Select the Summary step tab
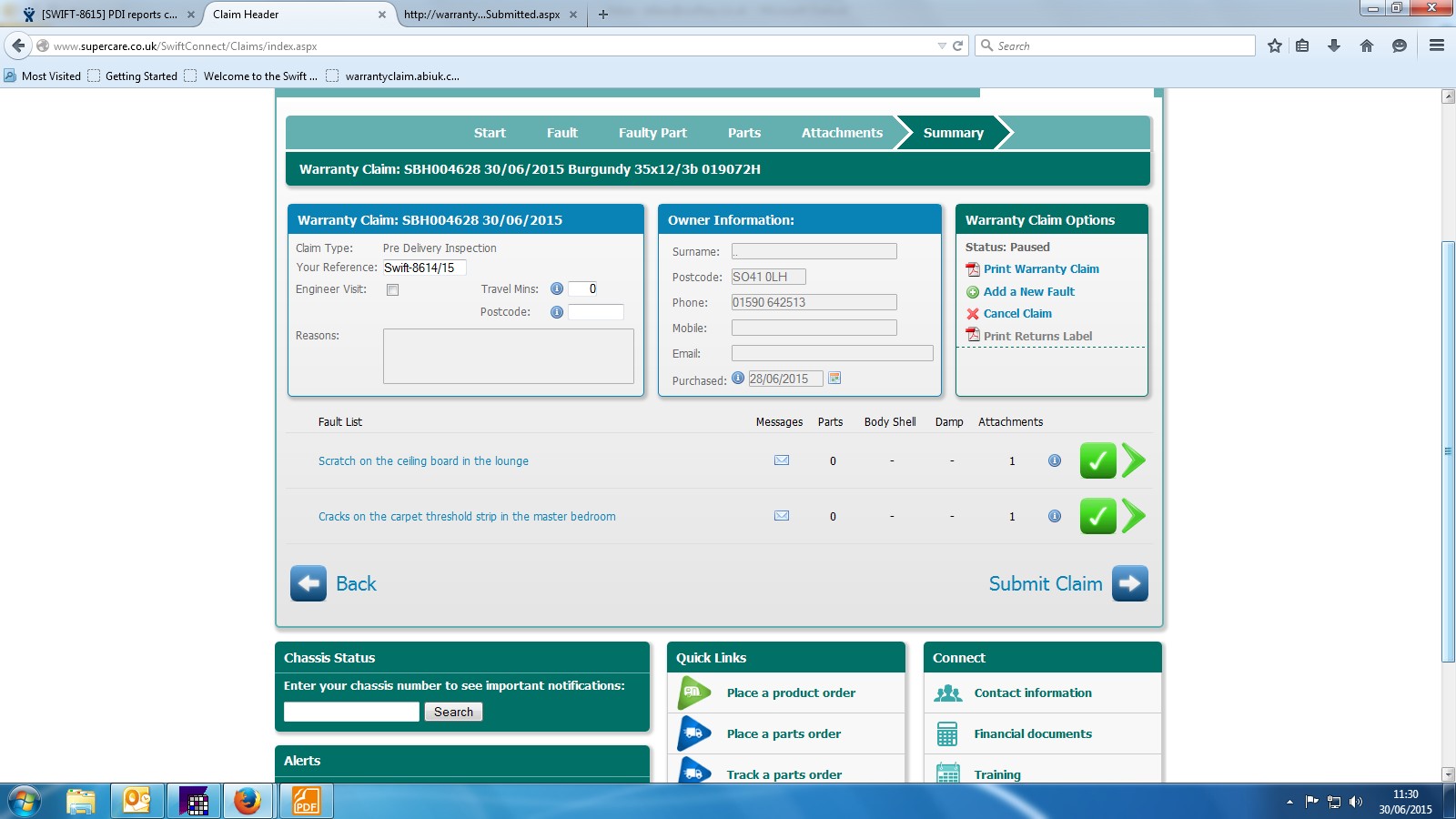 point(954,133)
